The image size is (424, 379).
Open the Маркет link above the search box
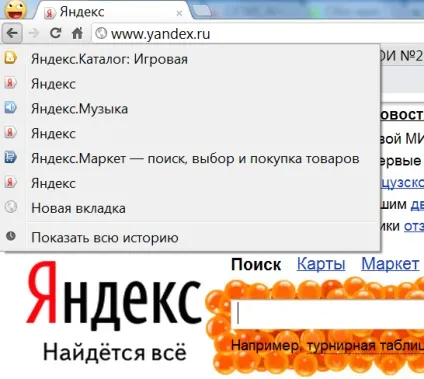[390, 264]
